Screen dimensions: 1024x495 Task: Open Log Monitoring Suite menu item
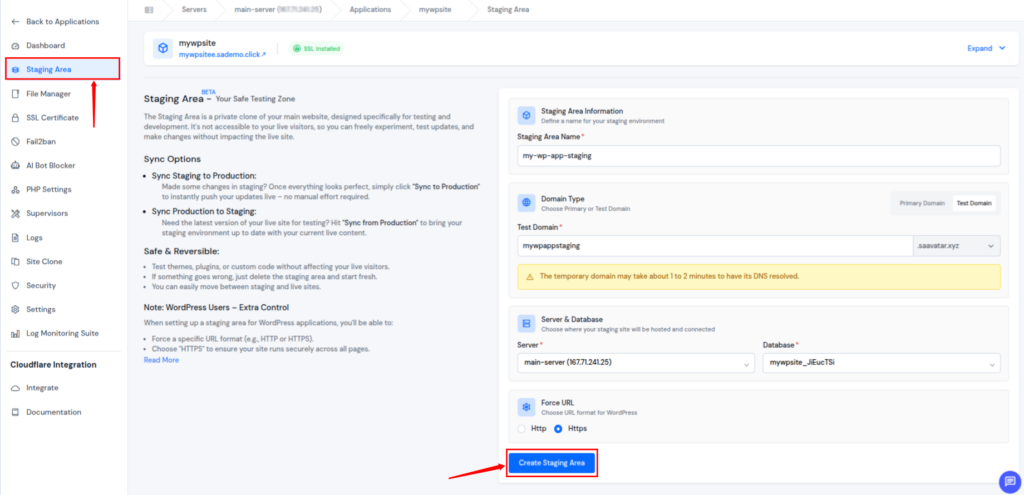point(63,334)
